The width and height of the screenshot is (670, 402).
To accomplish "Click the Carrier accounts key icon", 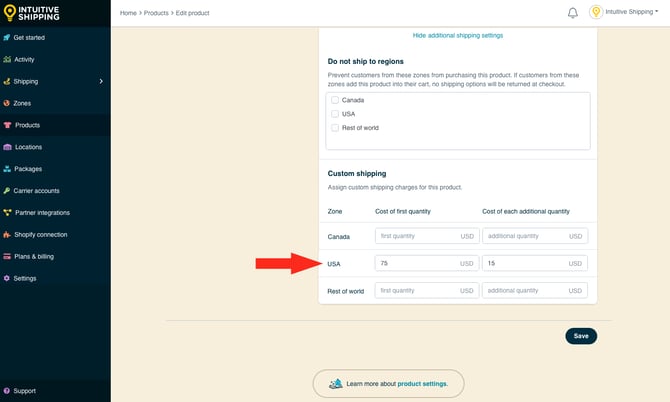I will point(7,190).
